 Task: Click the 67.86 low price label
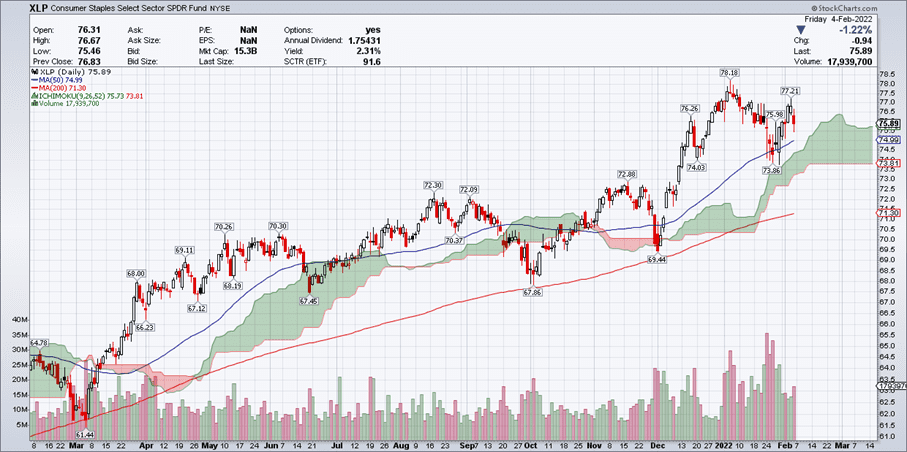click(533, 293)
